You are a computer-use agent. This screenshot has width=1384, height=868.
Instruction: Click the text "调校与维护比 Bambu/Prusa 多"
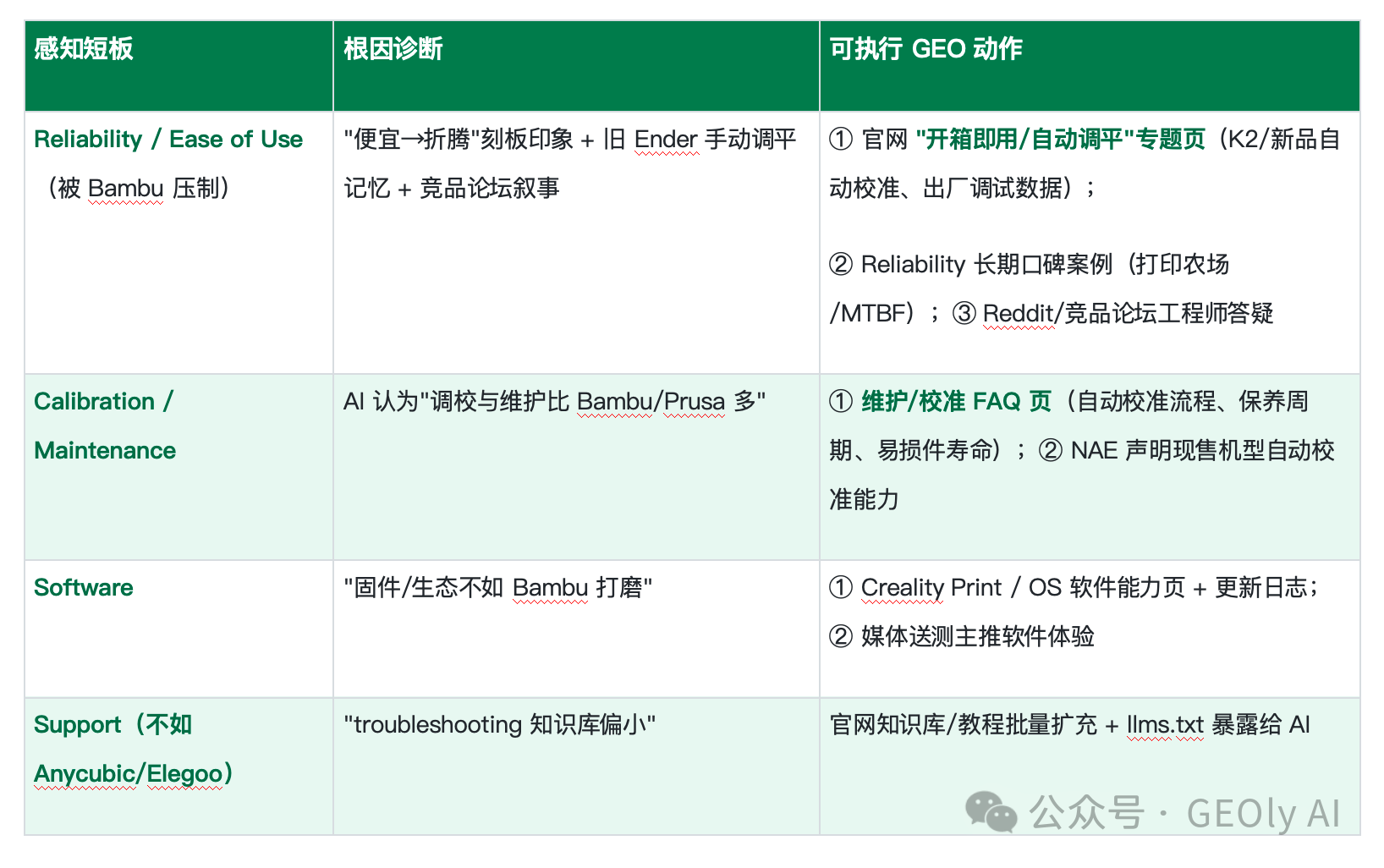[593, 401]
